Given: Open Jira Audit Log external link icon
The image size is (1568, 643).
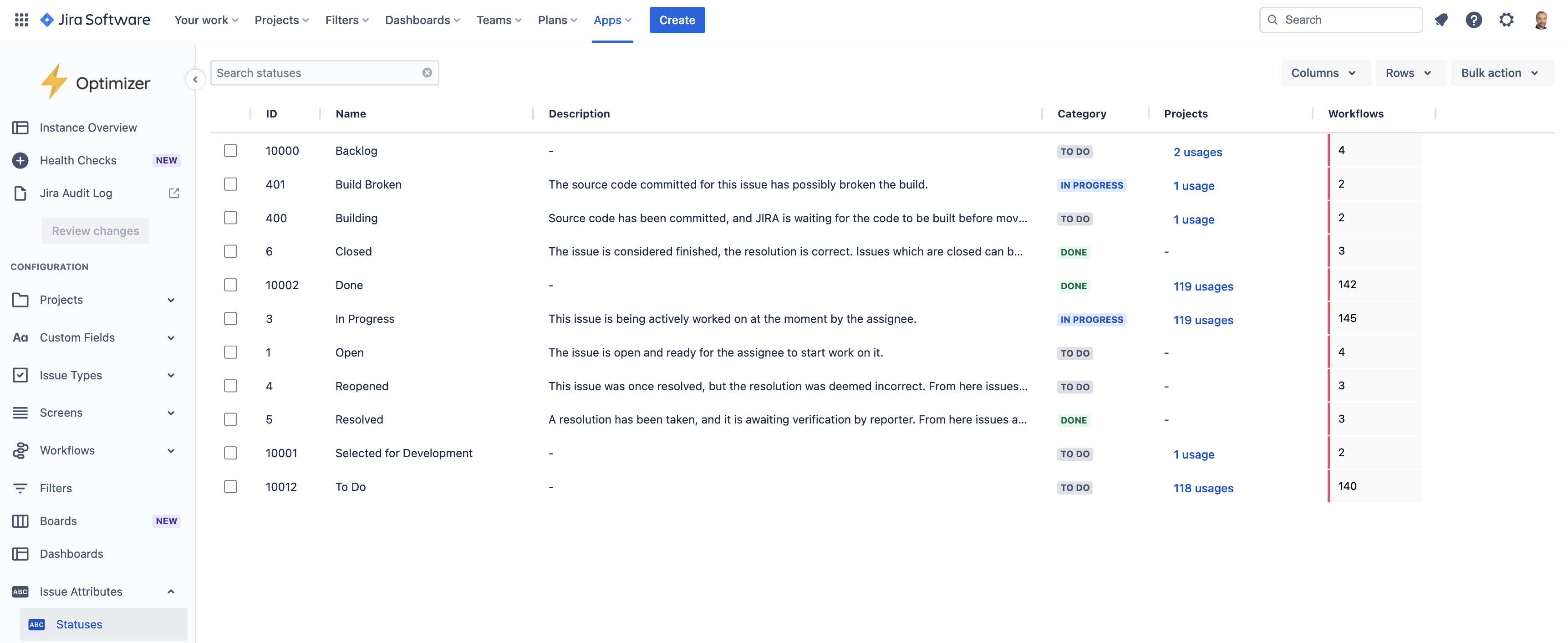Looking at the screenshot, I should pyautogui.click(x=174, y=193).
